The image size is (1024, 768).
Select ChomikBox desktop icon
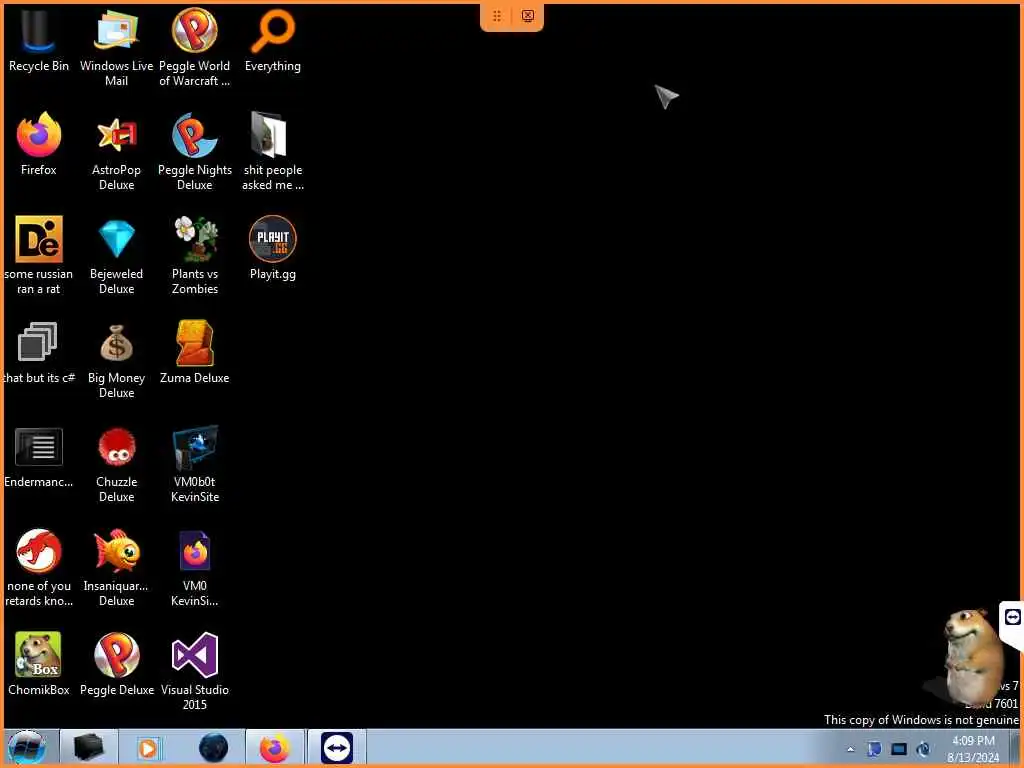[x=39, y=664]
